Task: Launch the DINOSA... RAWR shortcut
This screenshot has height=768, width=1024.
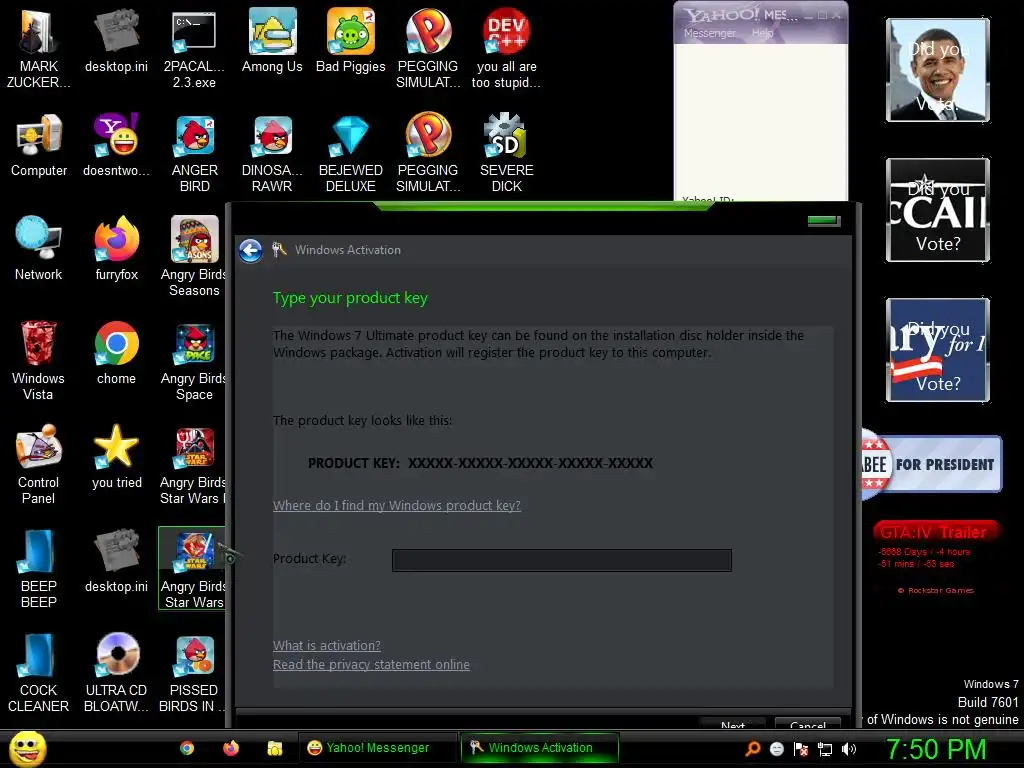Action: [272, 153]
